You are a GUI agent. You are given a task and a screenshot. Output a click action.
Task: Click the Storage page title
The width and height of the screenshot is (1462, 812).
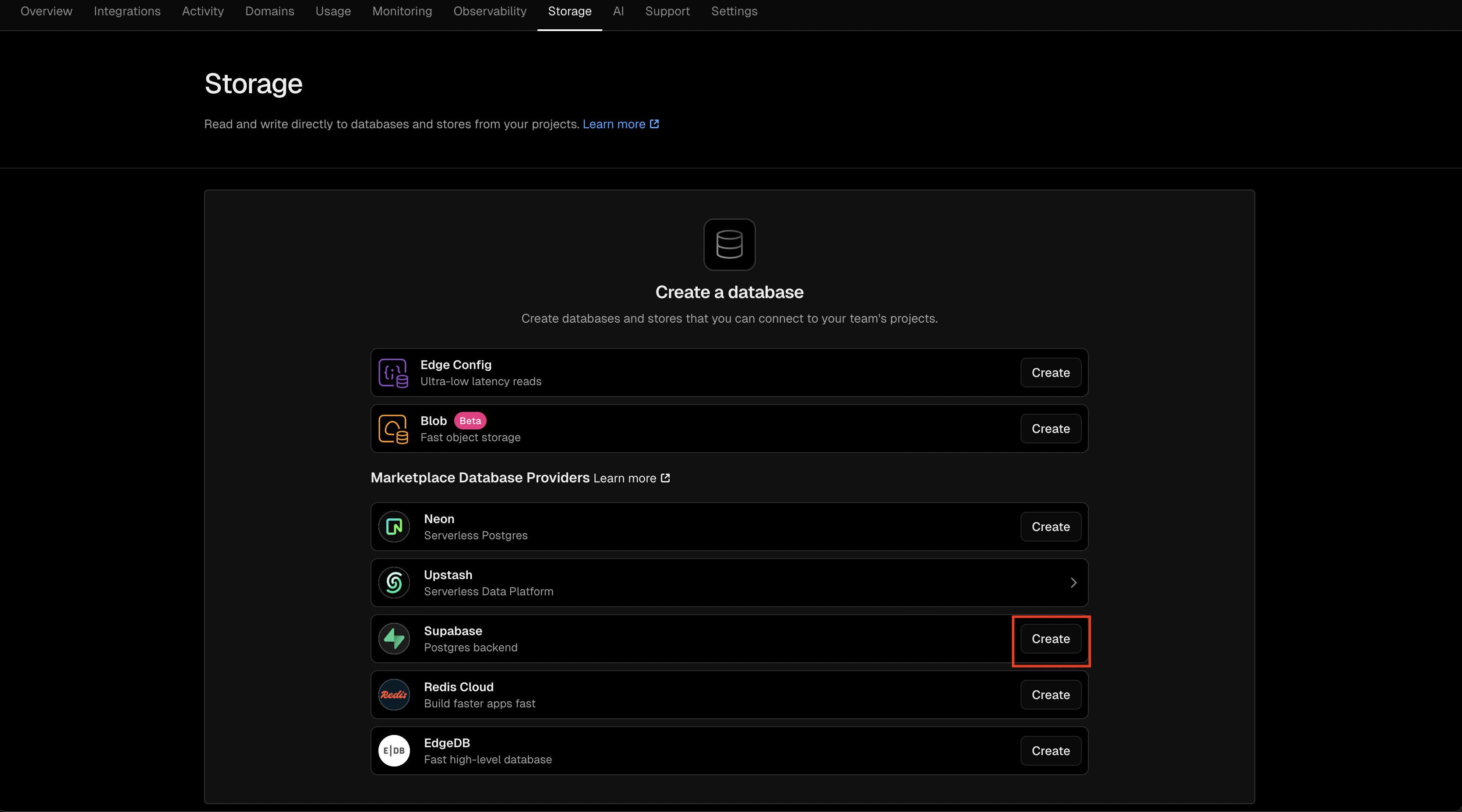tap(253, 84)
